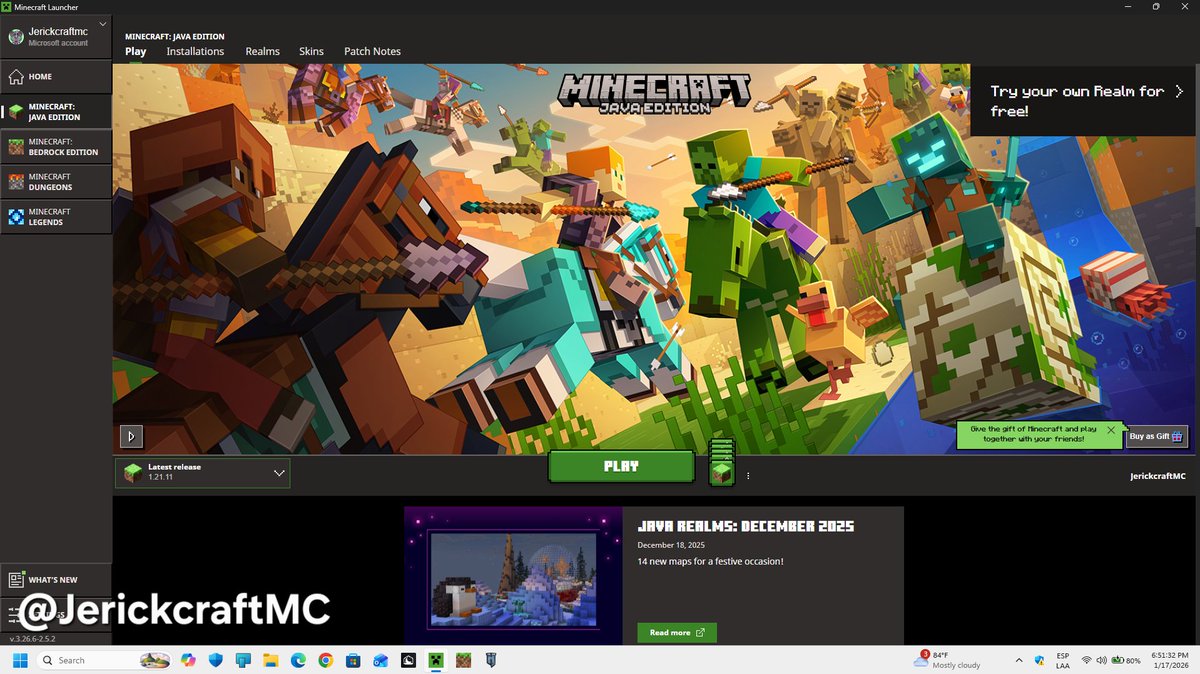
Task: Open the three-dot more options menu
Action: coord(748,476)
